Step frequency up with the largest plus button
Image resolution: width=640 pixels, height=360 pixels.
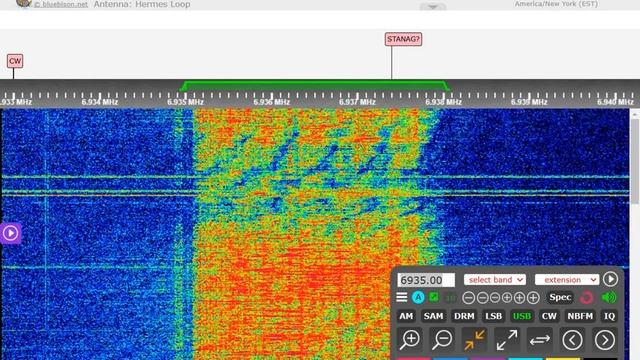point(533,298)
